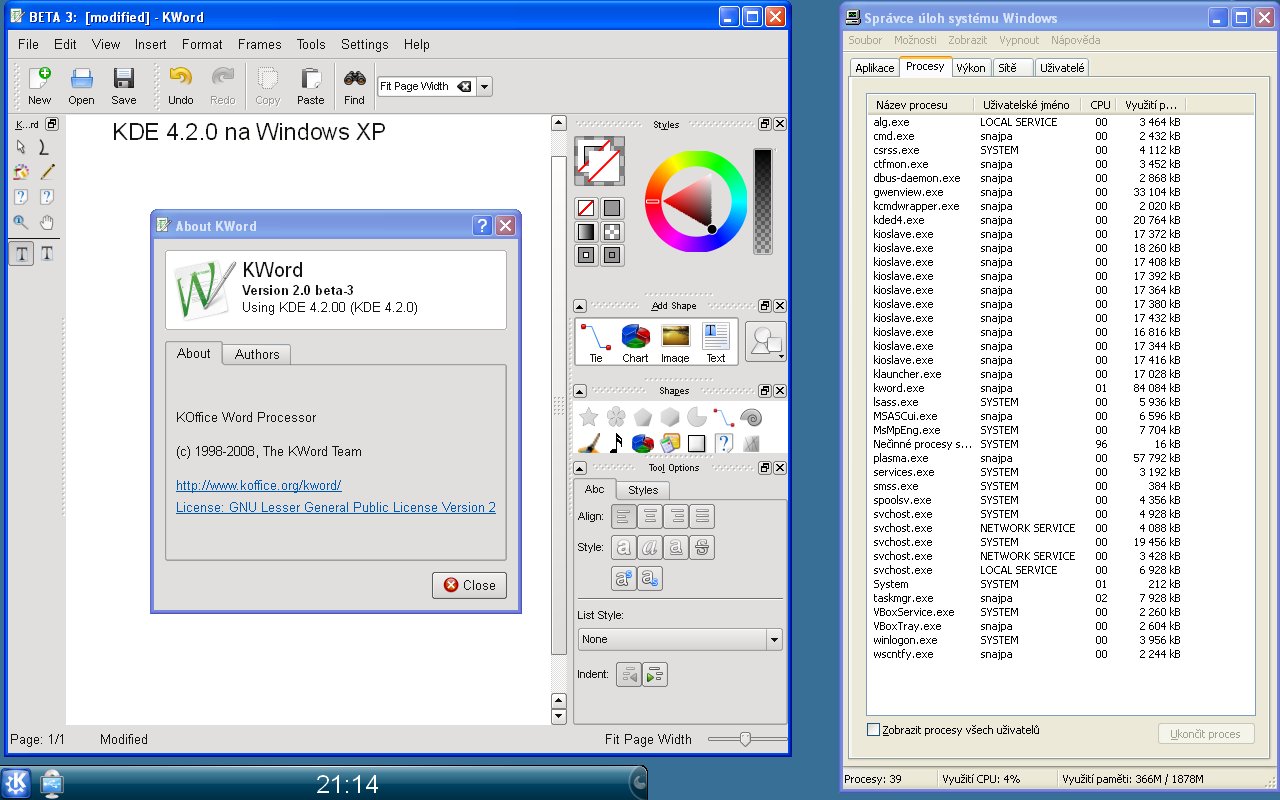Switch to Výkon tab in Task Manager

(970, 68)
